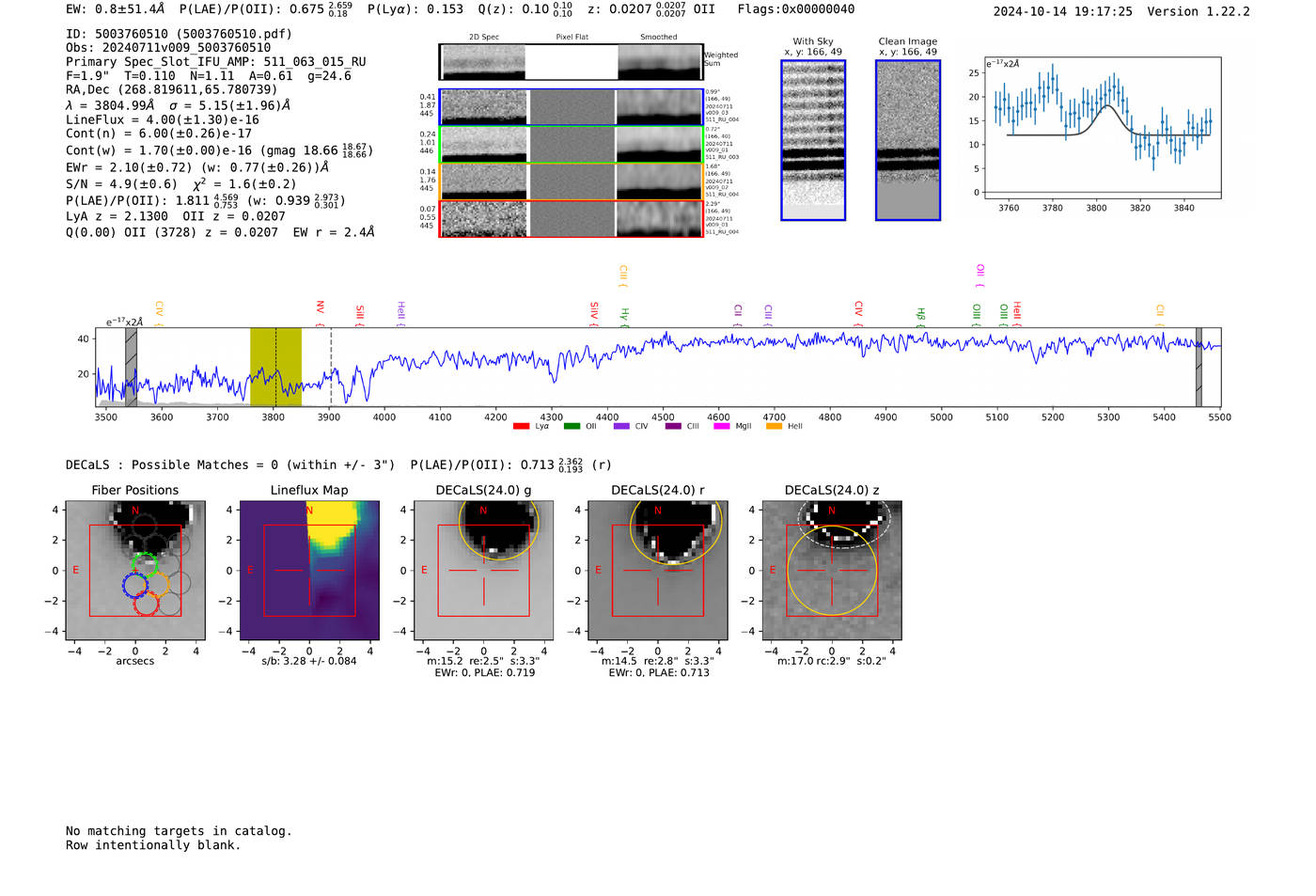Click the 'P(Lyα): 0.153' header value
This screenshot has height=896, width=1316.
[415, 9]
